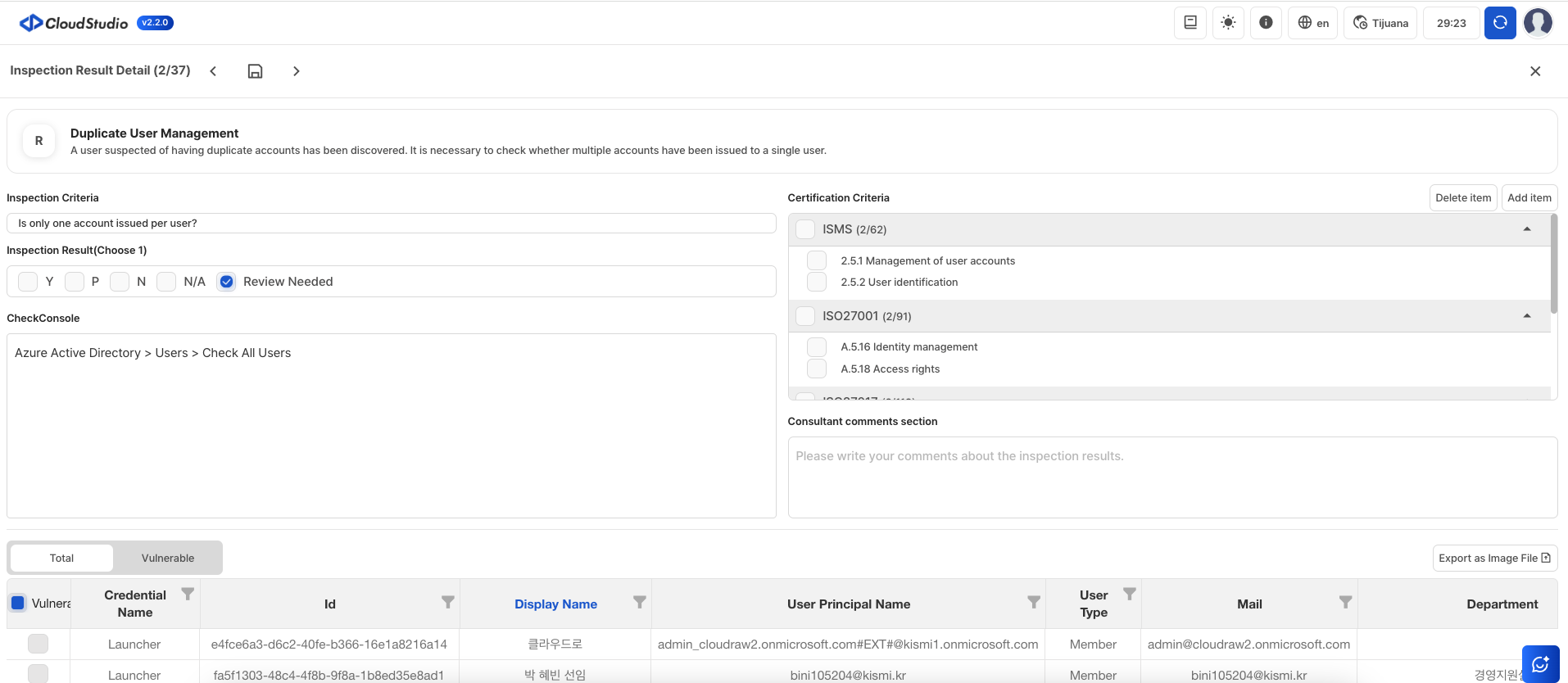Screen dimensions: 1568x683
Task: Check the Y inspection result option
Action: pyautogui.click(x=28, y=282)
